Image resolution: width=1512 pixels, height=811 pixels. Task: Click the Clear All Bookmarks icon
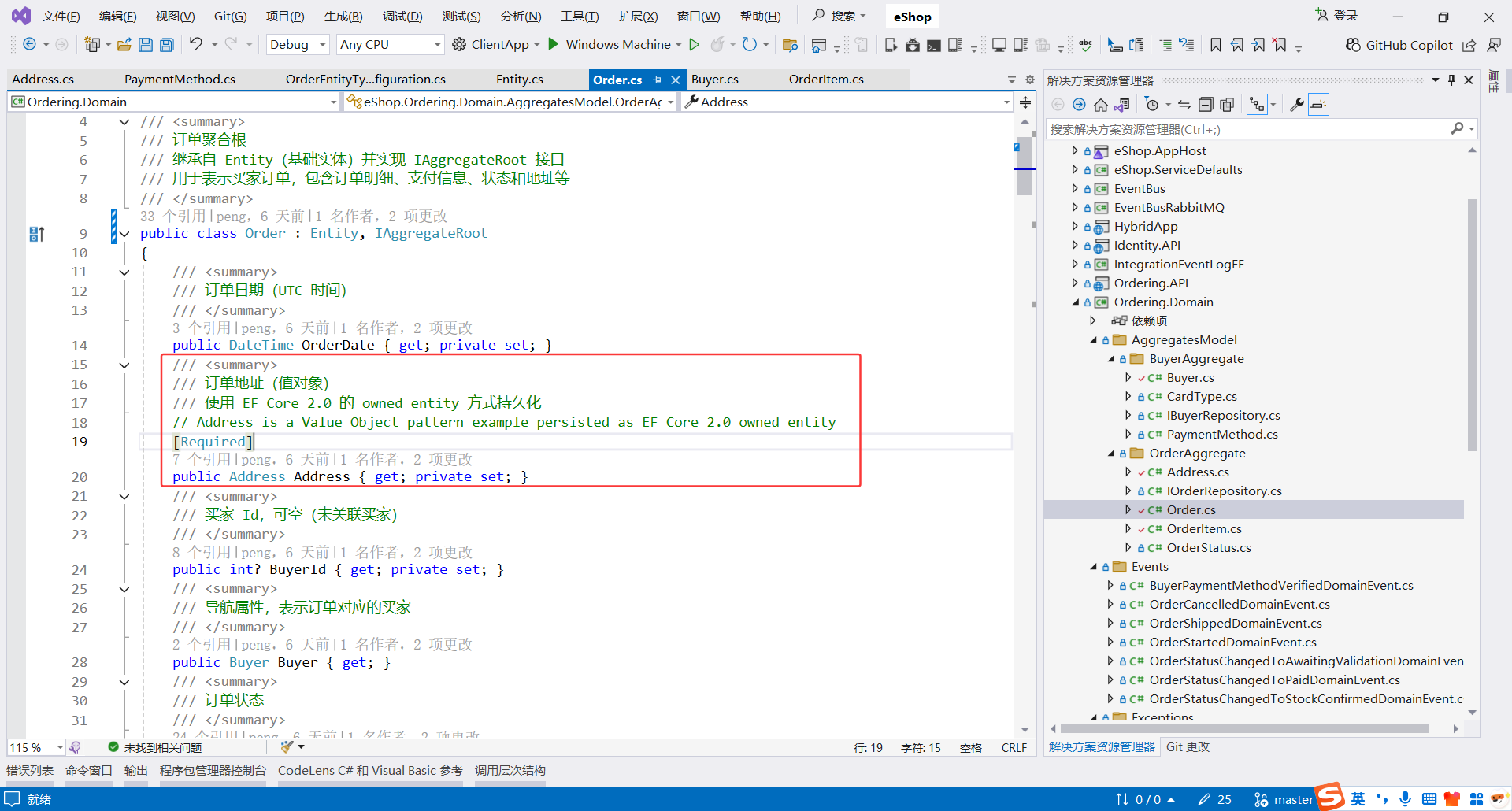(1280, 45)
